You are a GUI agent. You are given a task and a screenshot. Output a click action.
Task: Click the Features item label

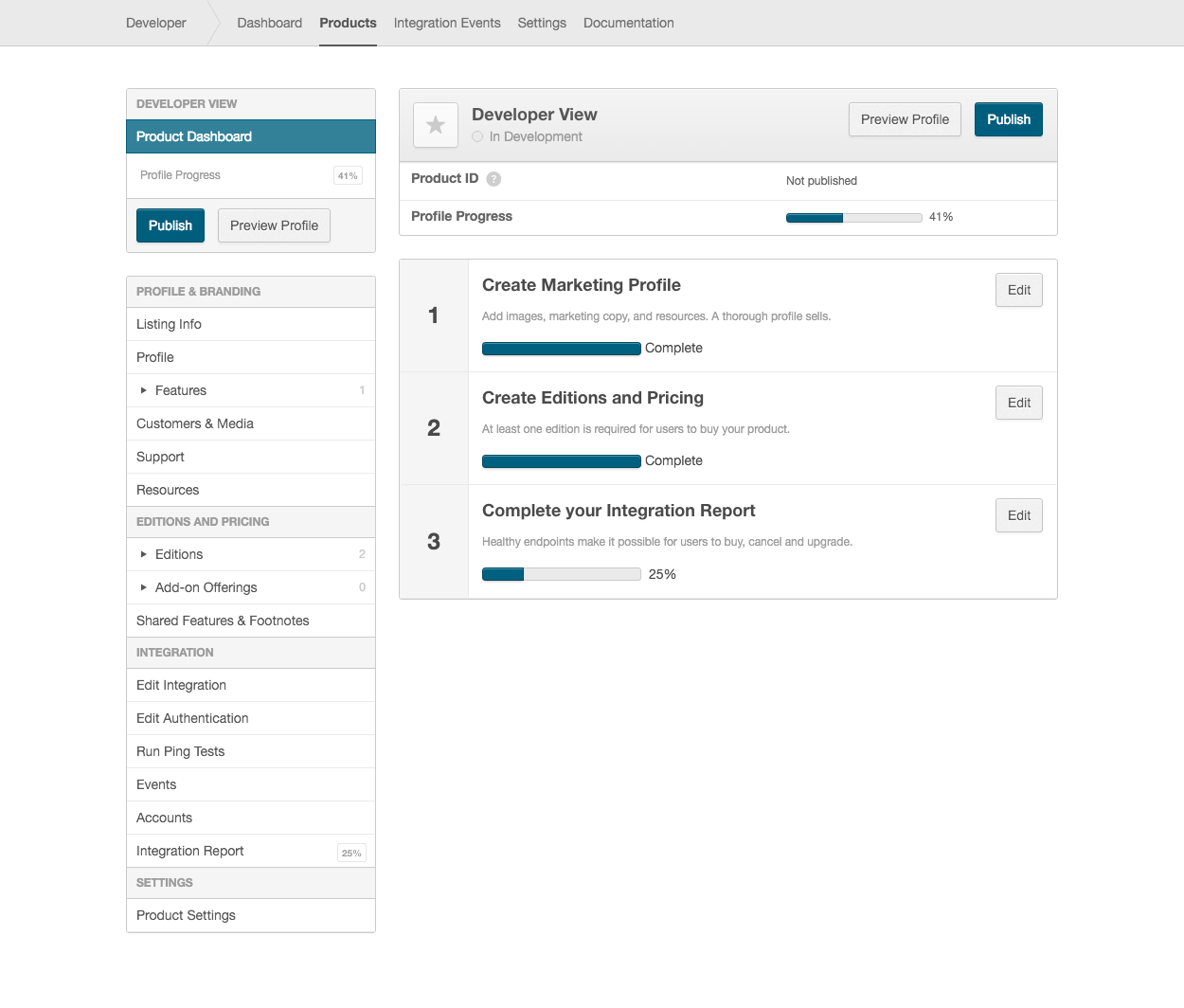(x=181, y=390)
